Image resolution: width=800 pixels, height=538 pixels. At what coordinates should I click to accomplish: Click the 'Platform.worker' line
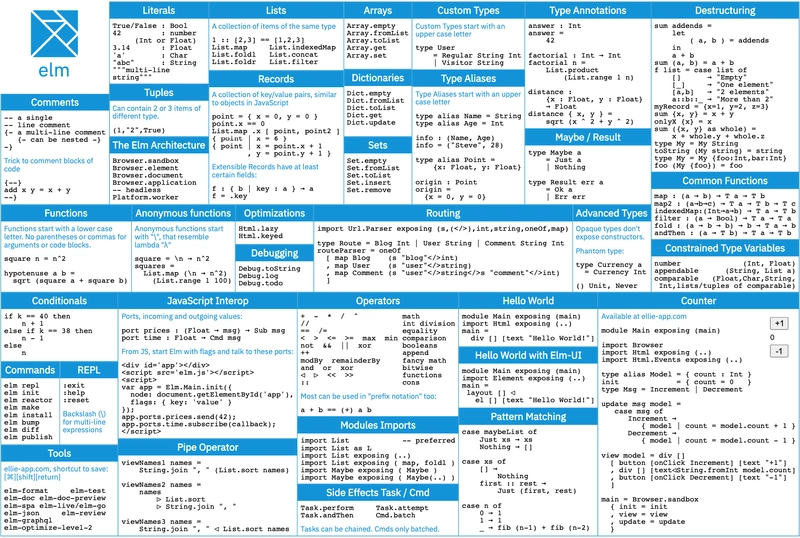point(145,198)
